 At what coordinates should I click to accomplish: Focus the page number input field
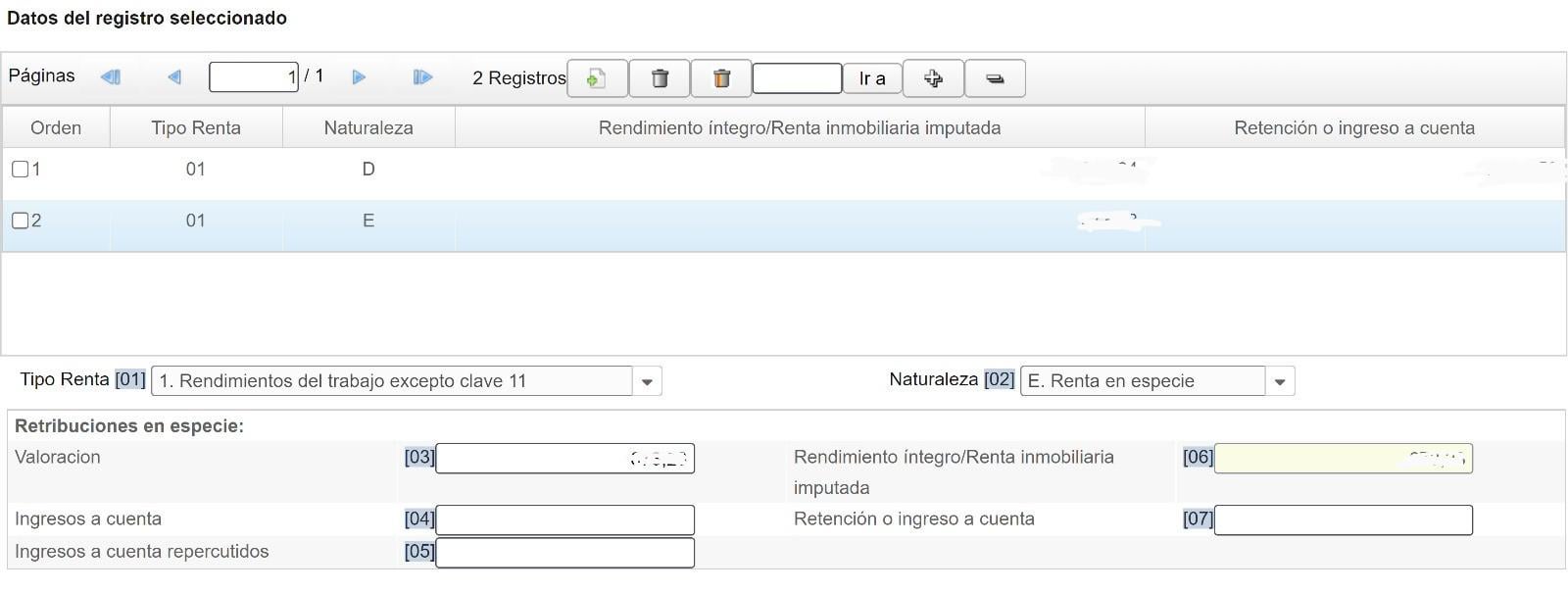[254, 77]
